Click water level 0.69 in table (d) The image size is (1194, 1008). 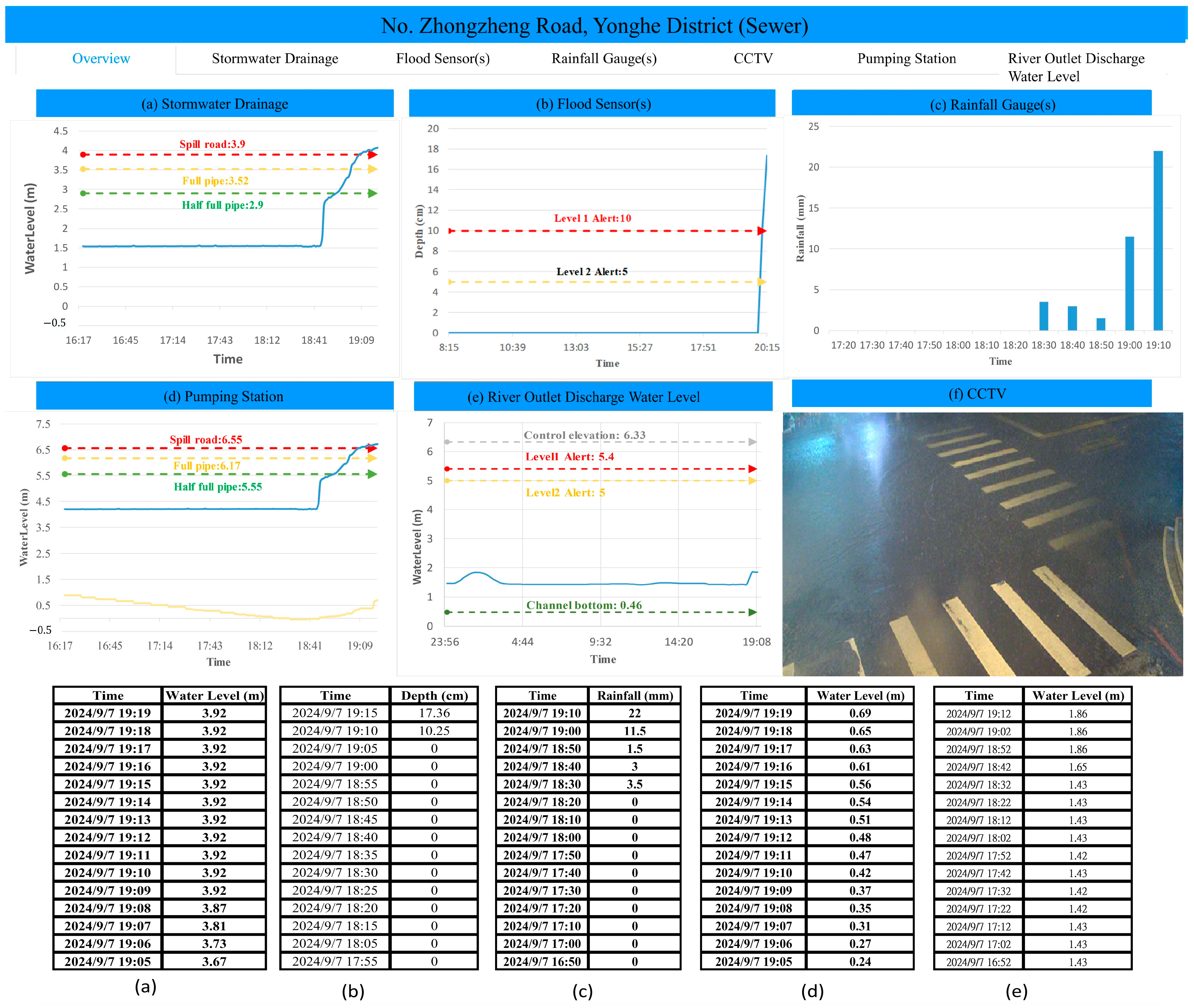click(860, 713)
